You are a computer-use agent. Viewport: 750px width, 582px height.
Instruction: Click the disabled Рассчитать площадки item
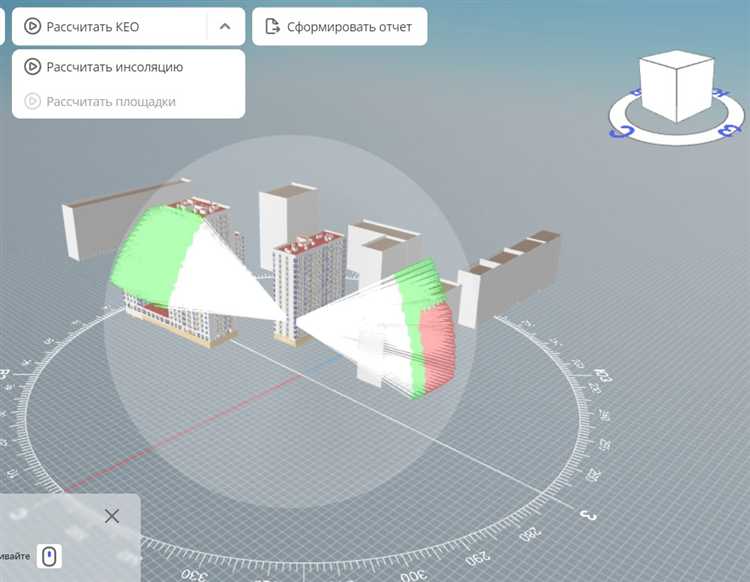[x=111, y=101]
